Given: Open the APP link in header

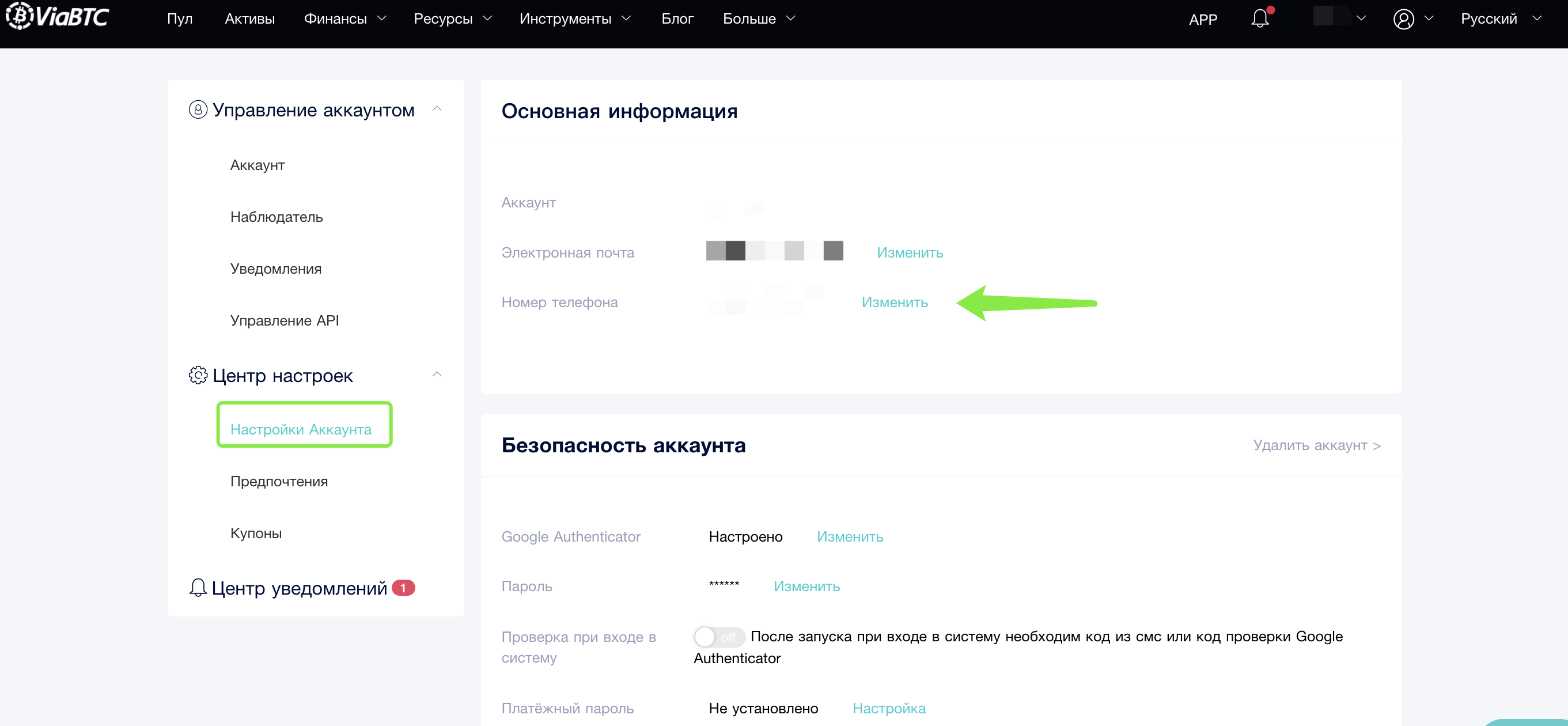Looking at the screenshot, I should click(1203, 20).
